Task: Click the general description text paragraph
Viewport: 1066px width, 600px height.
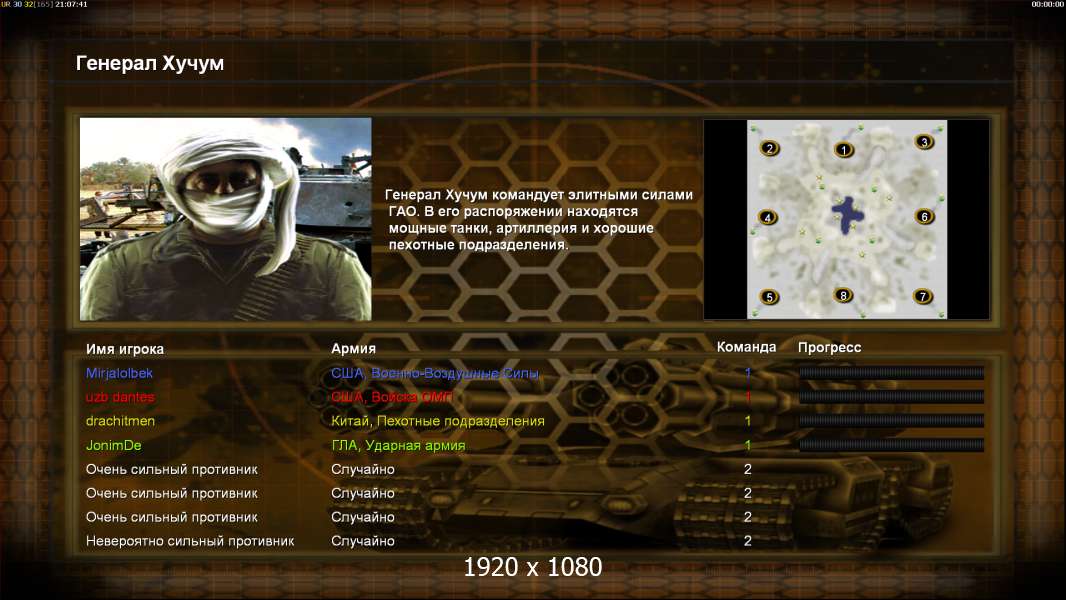Action: pos(539,219)
